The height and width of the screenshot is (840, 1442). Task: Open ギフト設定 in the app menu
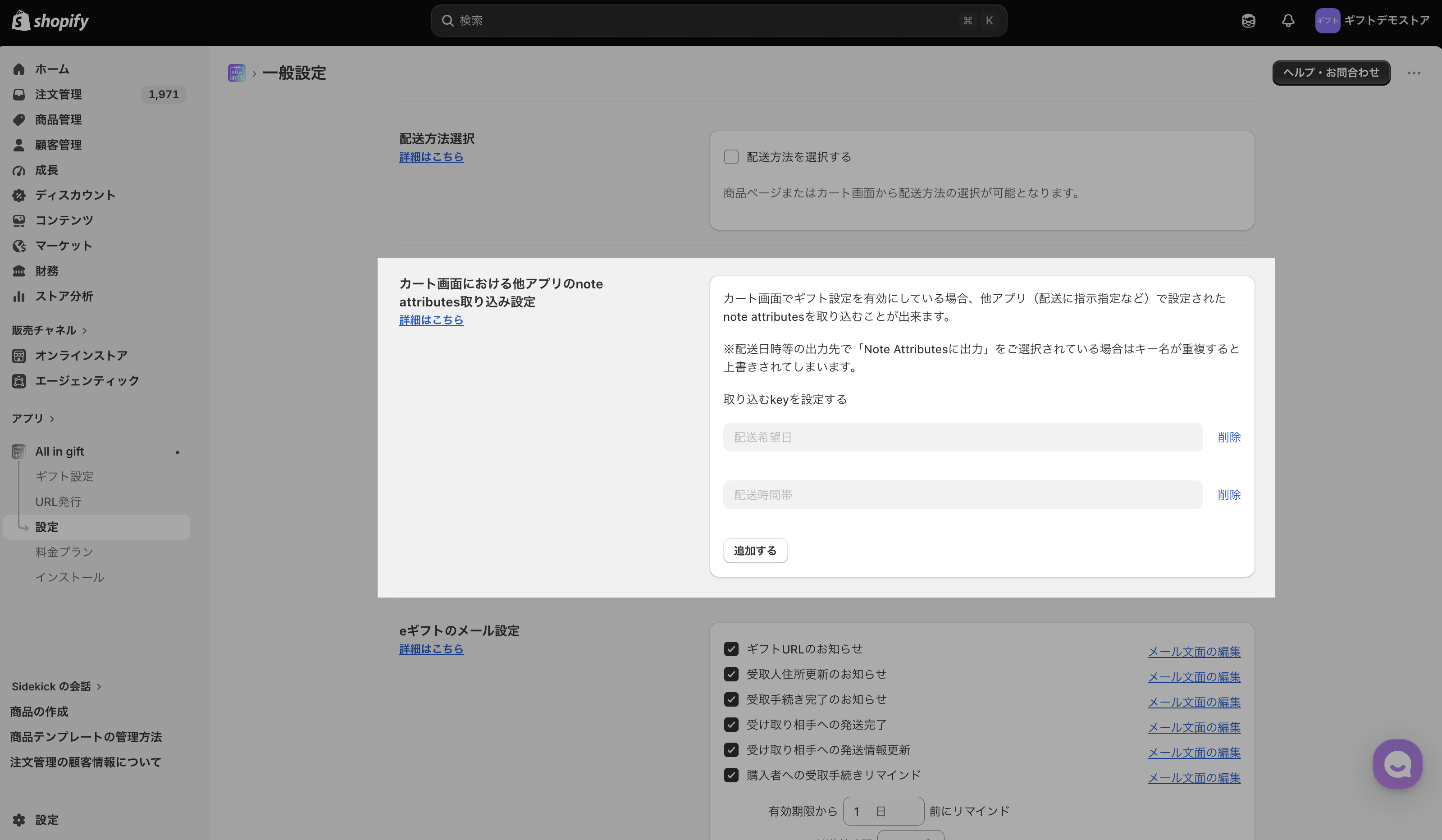click(64, 476)
